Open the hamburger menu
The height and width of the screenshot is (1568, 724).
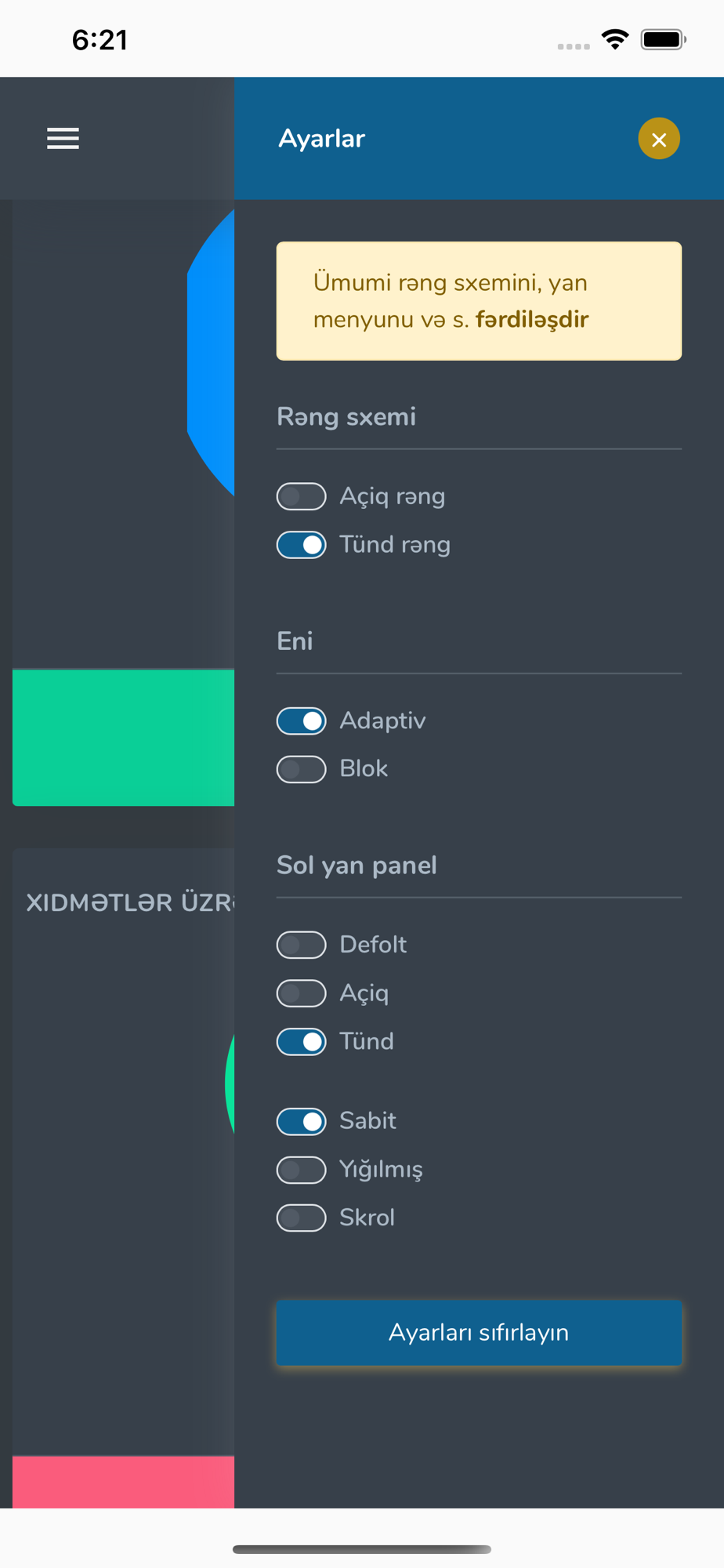click(63, 139)
